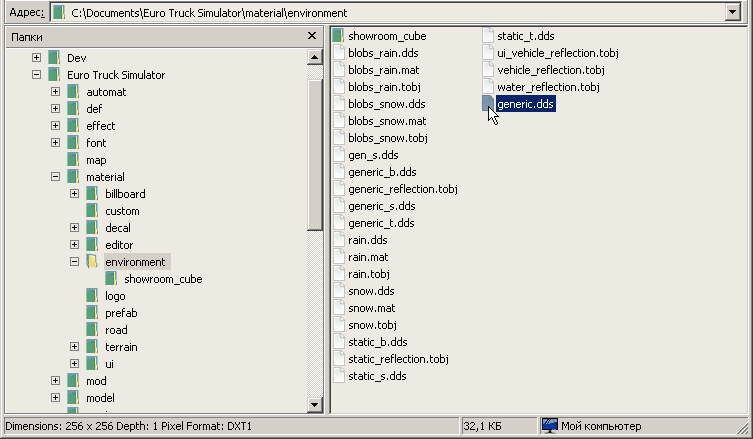
Task: Expand the font folder node
Action: tap(55, 143)
